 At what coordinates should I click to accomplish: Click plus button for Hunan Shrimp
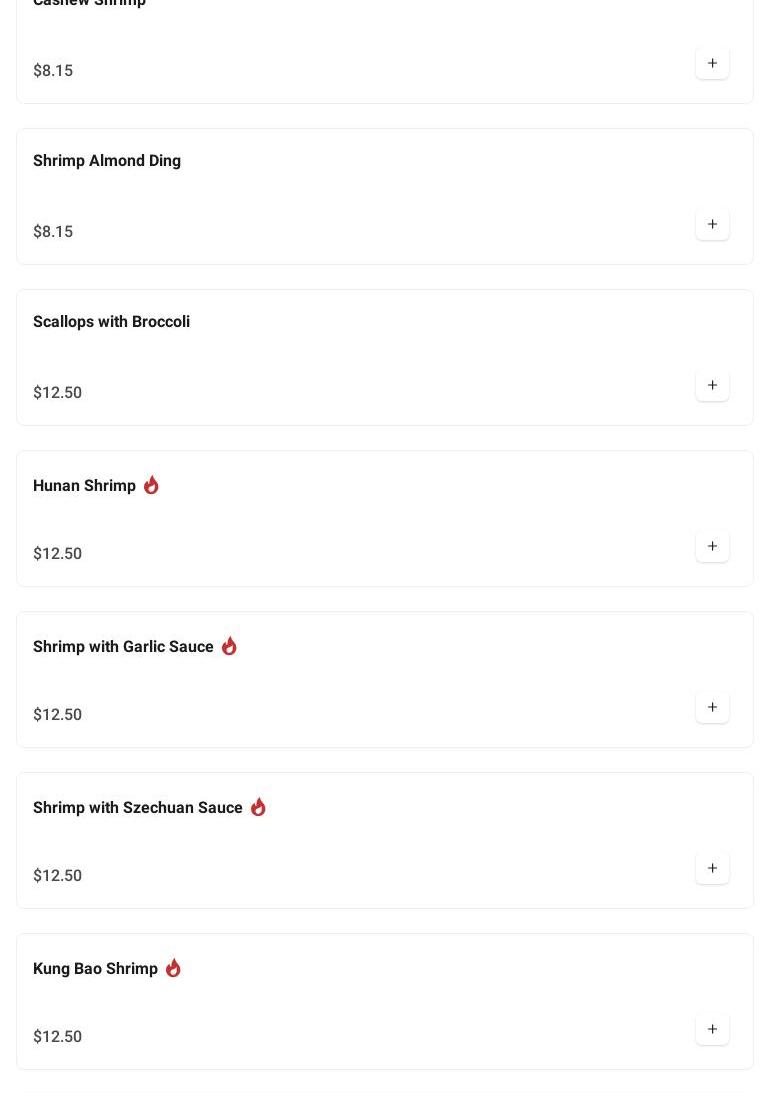[712, 546]
